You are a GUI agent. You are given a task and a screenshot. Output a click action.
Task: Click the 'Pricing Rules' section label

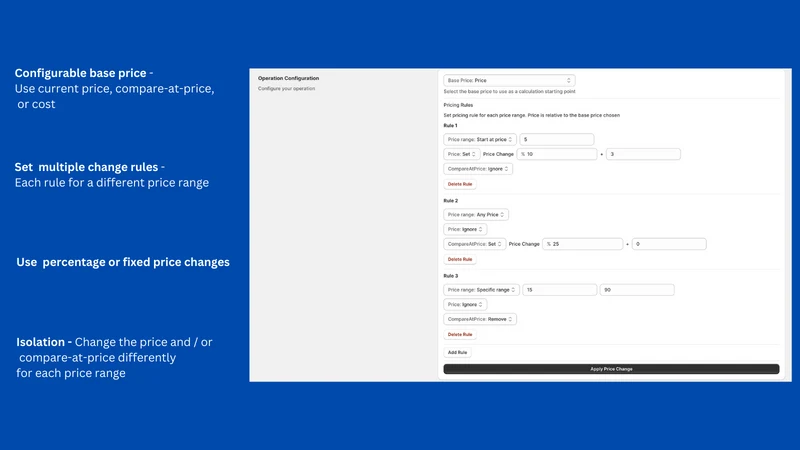(458, 105)
